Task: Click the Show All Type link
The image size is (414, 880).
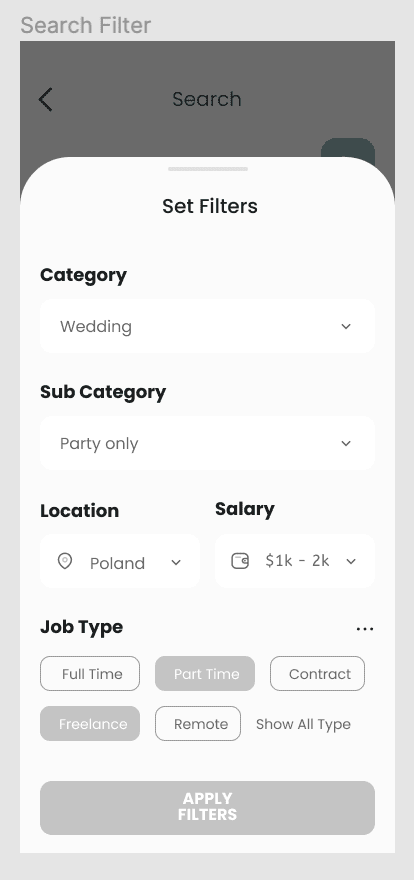Action: point(303,724)
